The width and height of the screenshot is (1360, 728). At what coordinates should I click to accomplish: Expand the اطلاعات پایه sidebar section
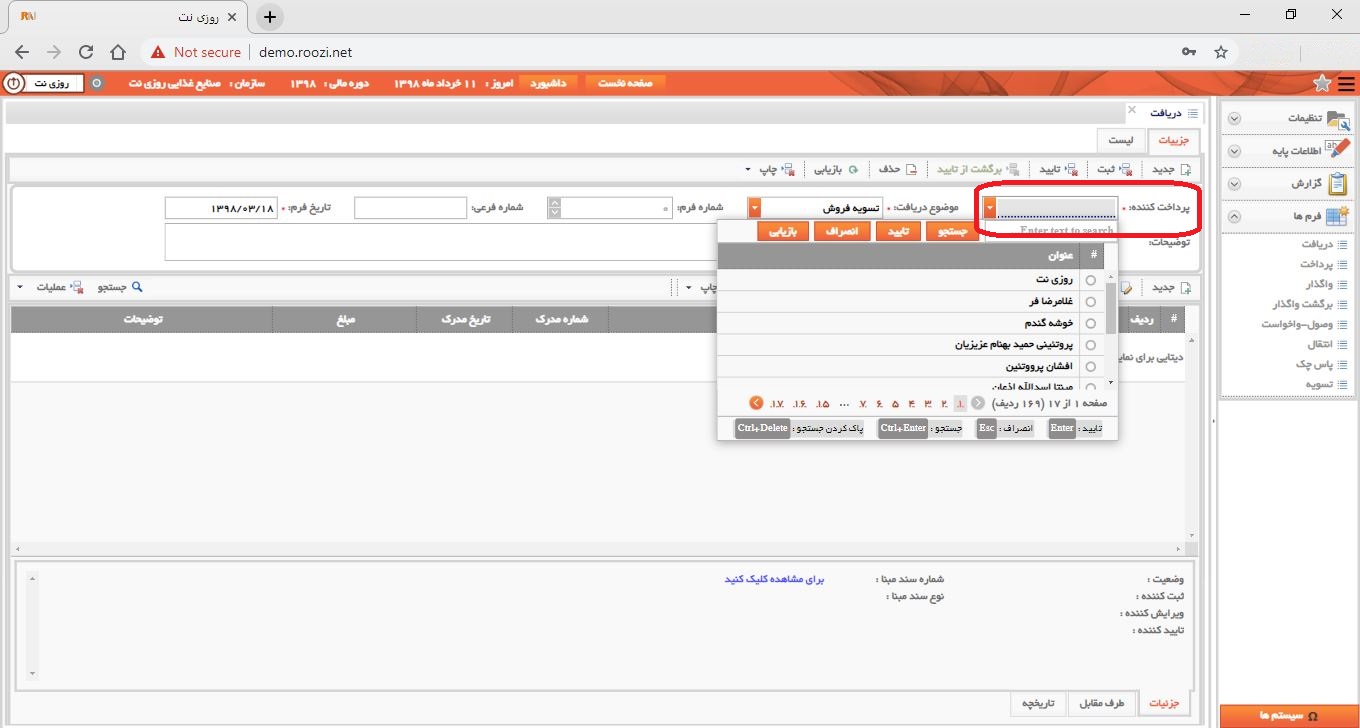click(x=1234, y=151)
